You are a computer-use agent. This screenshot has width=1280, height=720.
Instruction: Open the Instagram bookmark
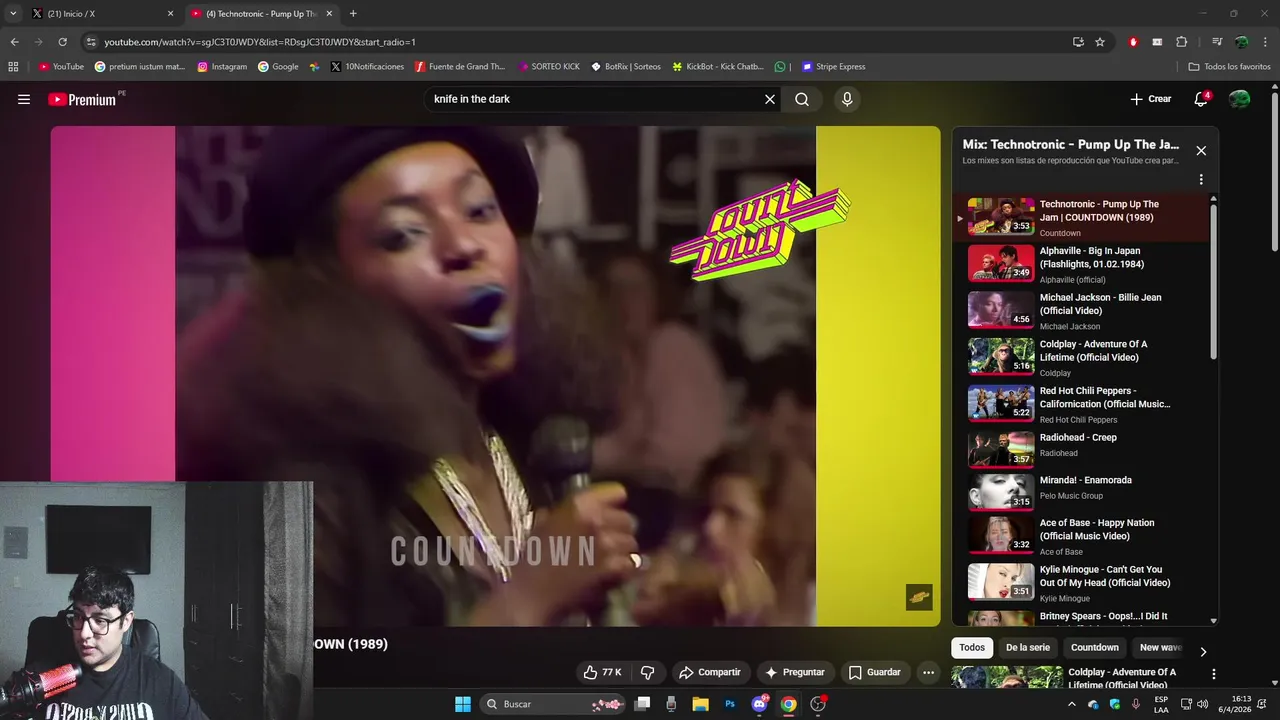click(222, 67)
